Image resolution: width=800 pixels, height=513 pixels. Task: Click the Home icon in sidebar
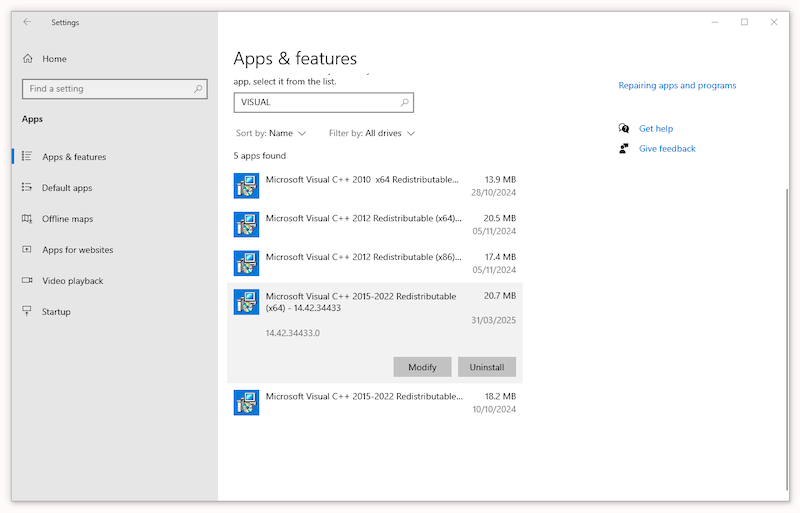tap(27, 58)
